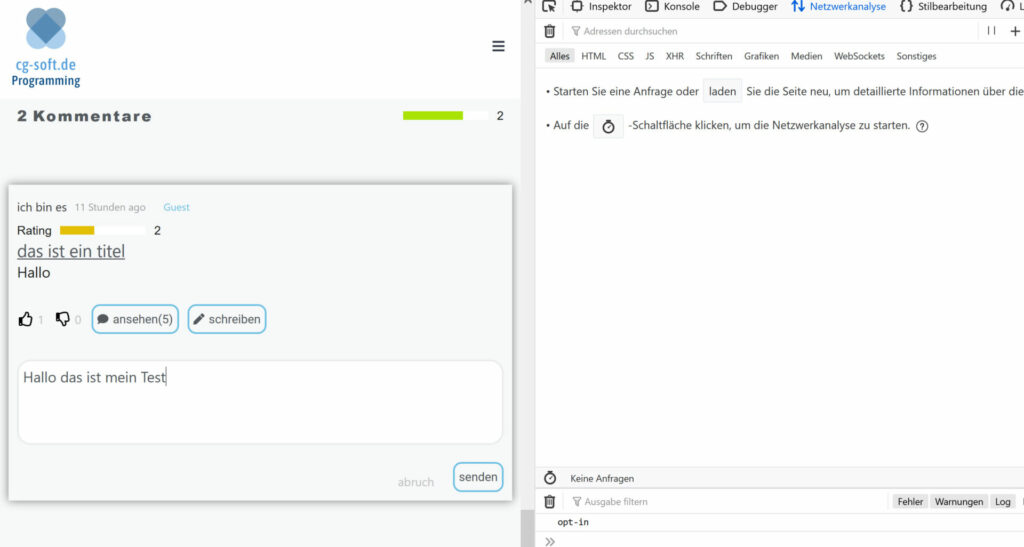The height and width of the screenshot is (547, 1024).
Task: Toggle Warnungen console filter
Action: 959,502
